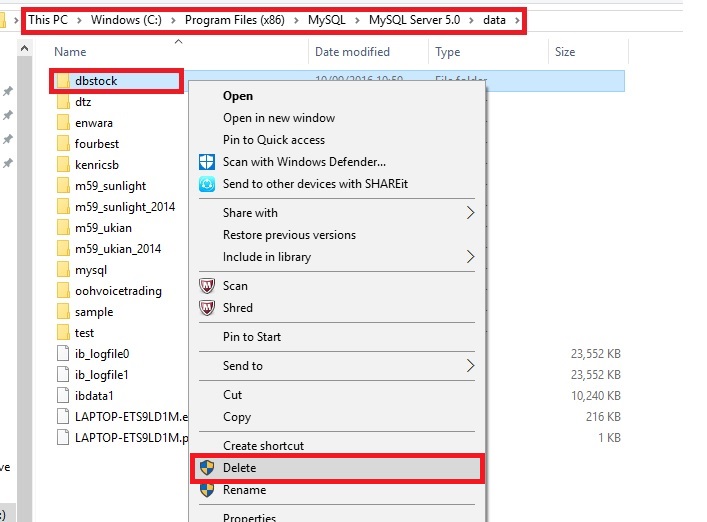Open the dropdown chevron after data in path
The height and width of the screenshot is (522, 707).
pyautogui.click(x=517, y=19)
